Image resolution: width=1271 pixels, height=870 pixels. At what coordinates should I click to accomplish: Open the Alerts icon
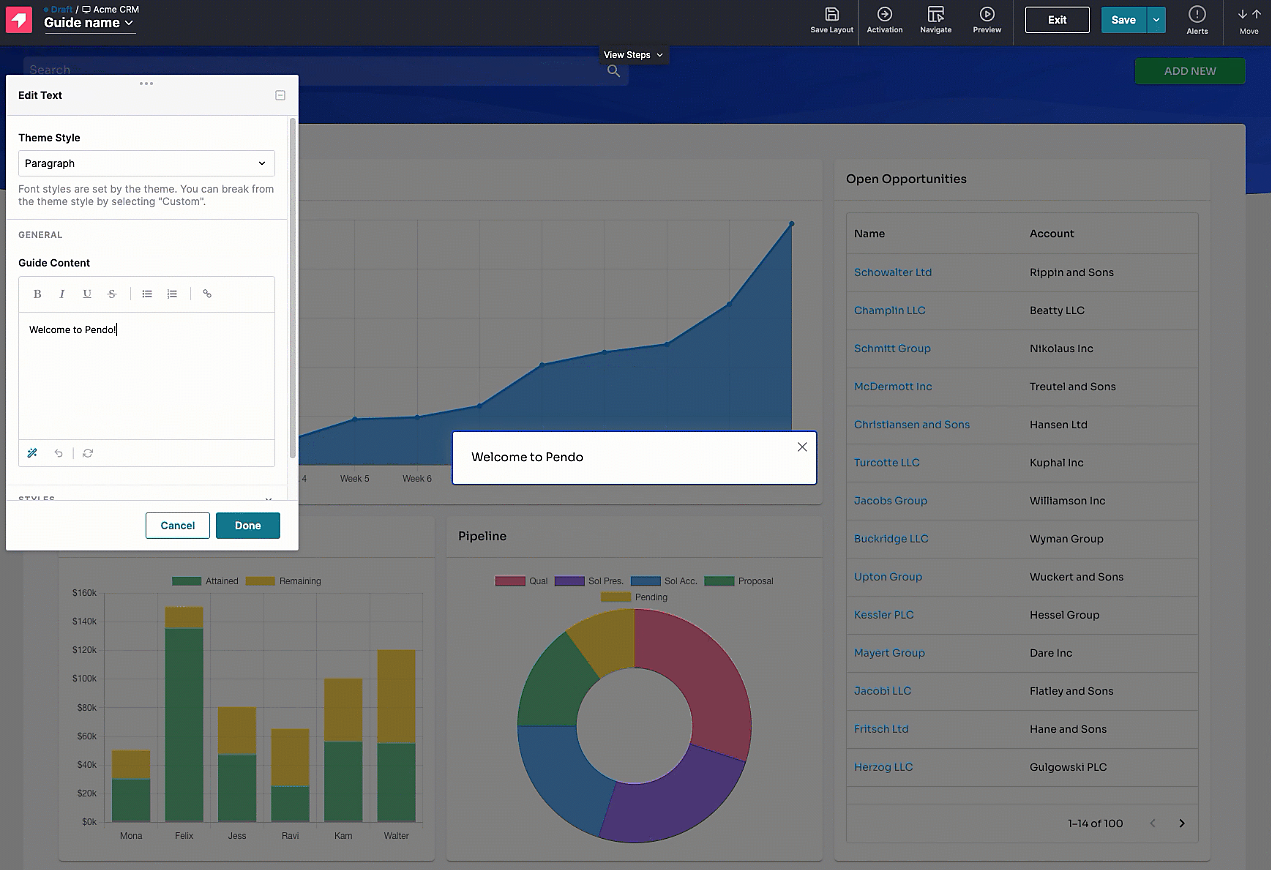click(x=1197, y=14)
